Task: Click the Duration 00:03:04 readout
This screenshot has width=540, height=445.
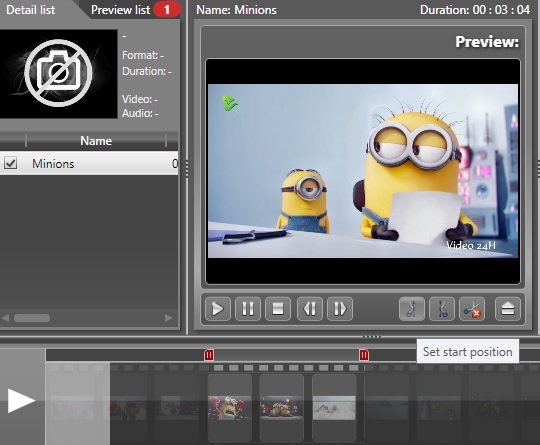Action: click(x=475, y=10)
